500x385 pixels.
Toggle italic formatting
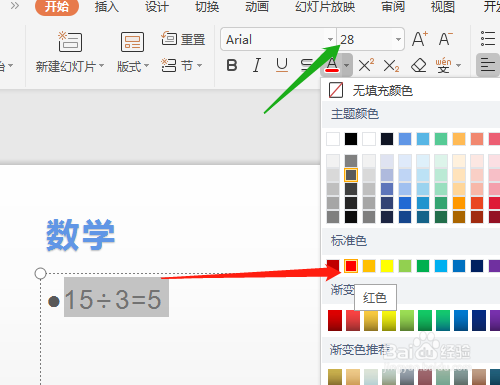257,65
